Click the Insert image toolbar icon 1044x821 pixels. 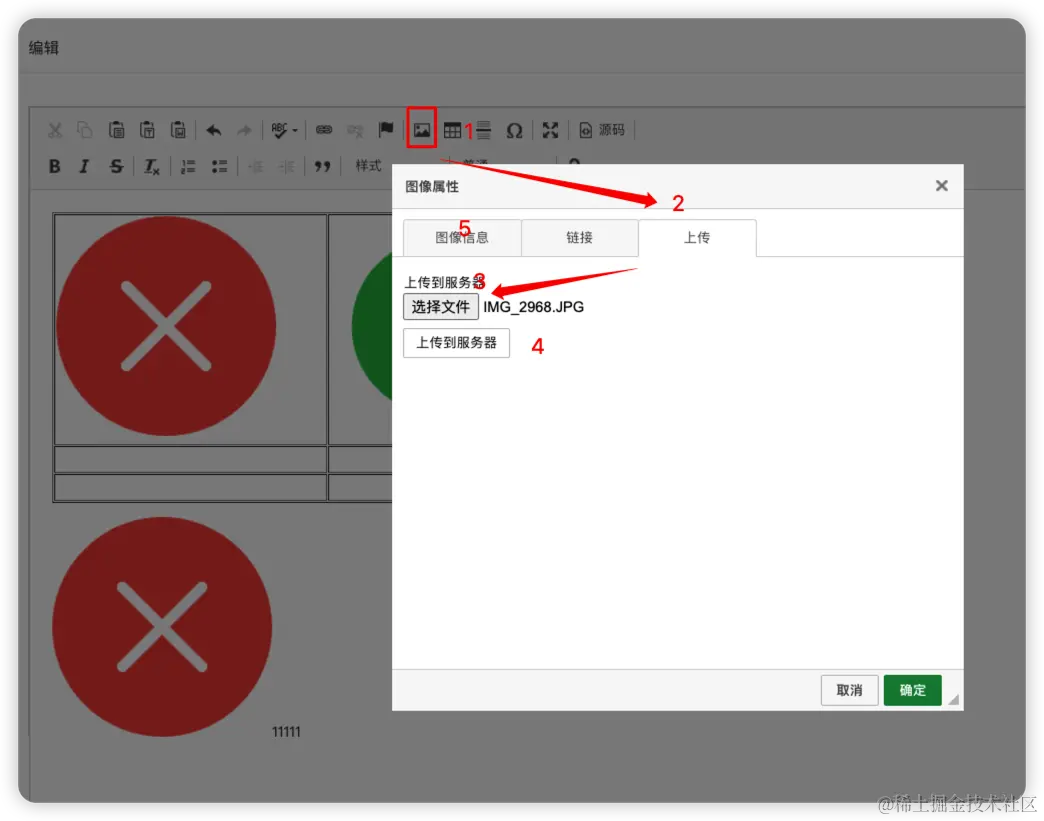point(421,128)
